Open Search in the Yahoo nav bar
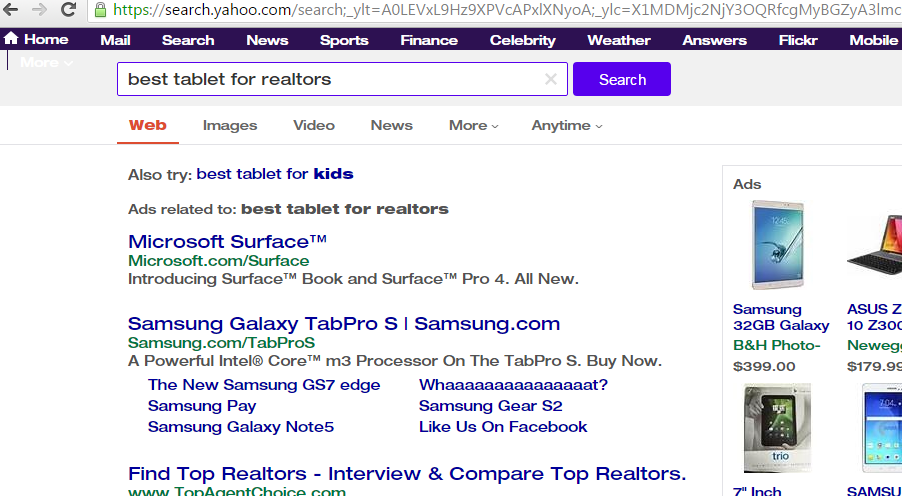This screenshot has width=902, height=496. 188,40
